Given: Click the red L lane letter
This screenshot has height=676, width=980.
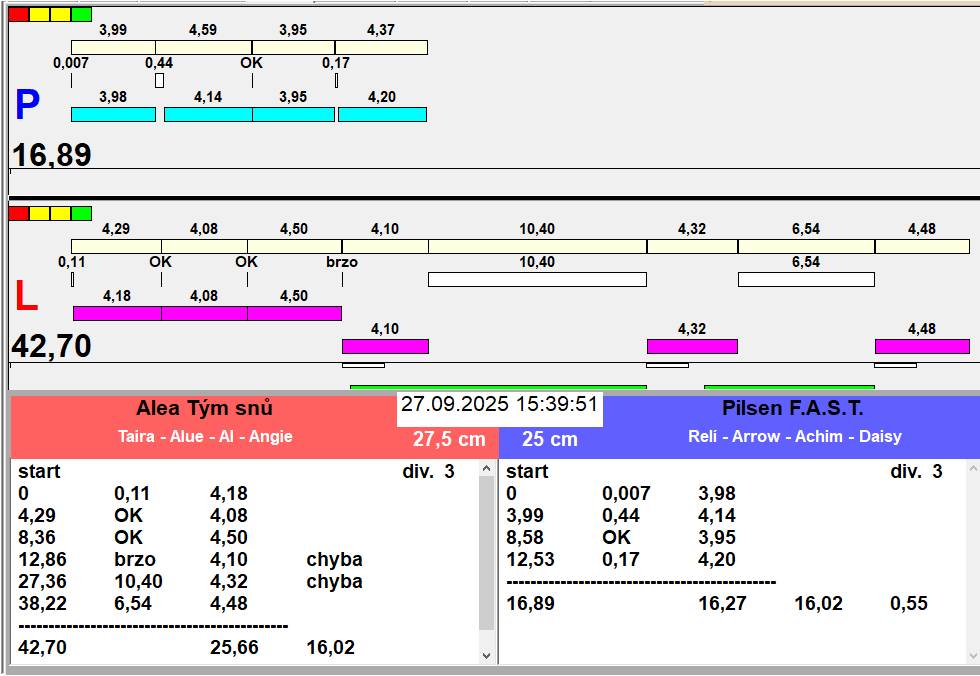Looking at the screenshot, I should pyautogui.click(x=26, y=296).
